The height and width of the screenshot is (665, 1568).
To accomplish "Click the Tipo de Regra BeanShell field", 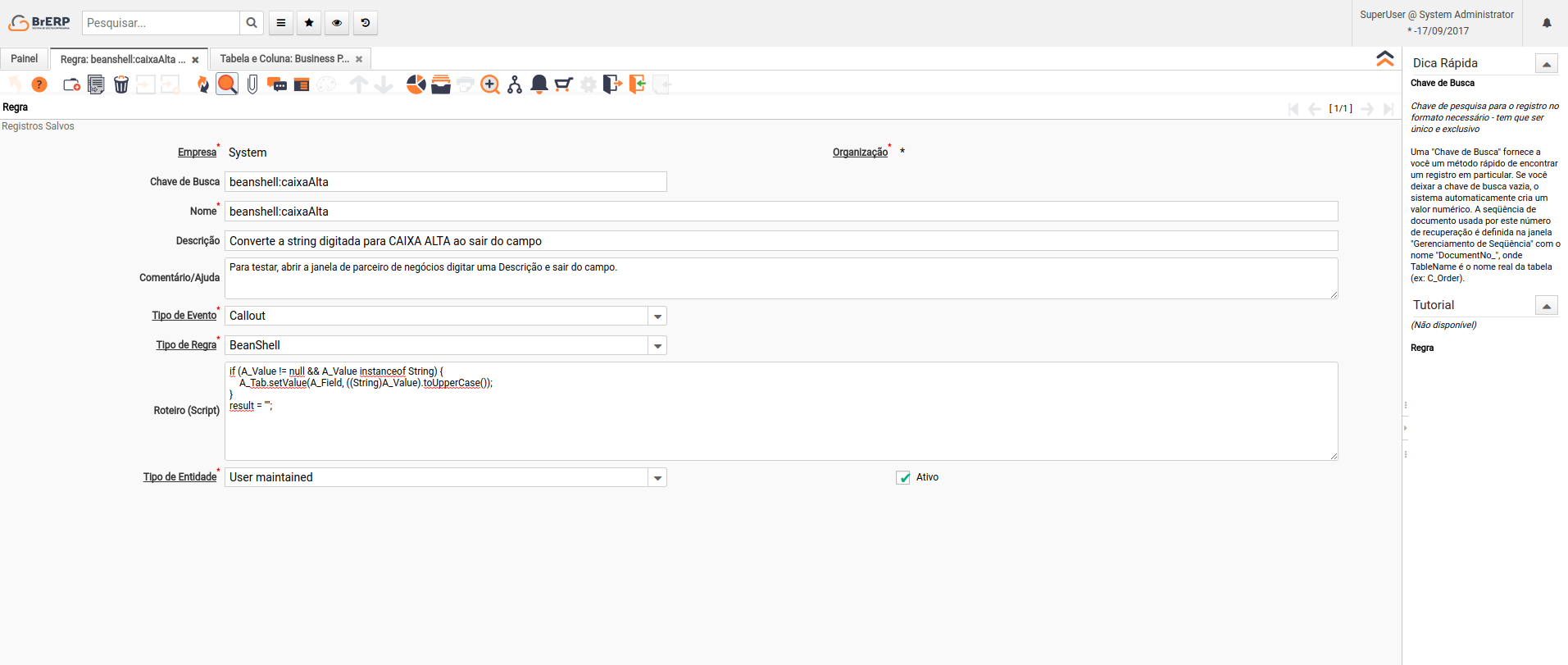I will tap(437, 346).
